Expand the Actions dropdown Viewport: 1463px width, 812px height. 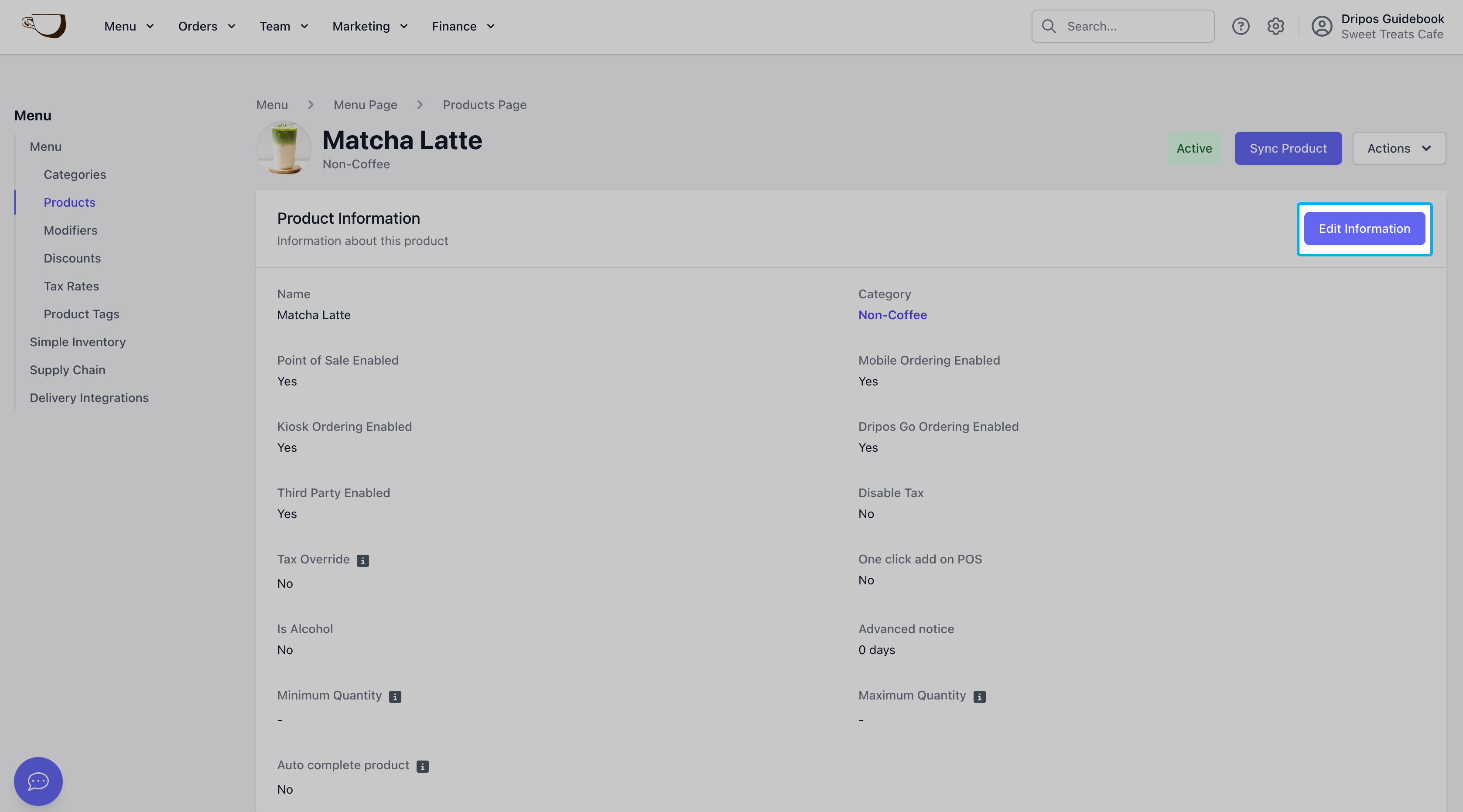[x=1399, y=148]
